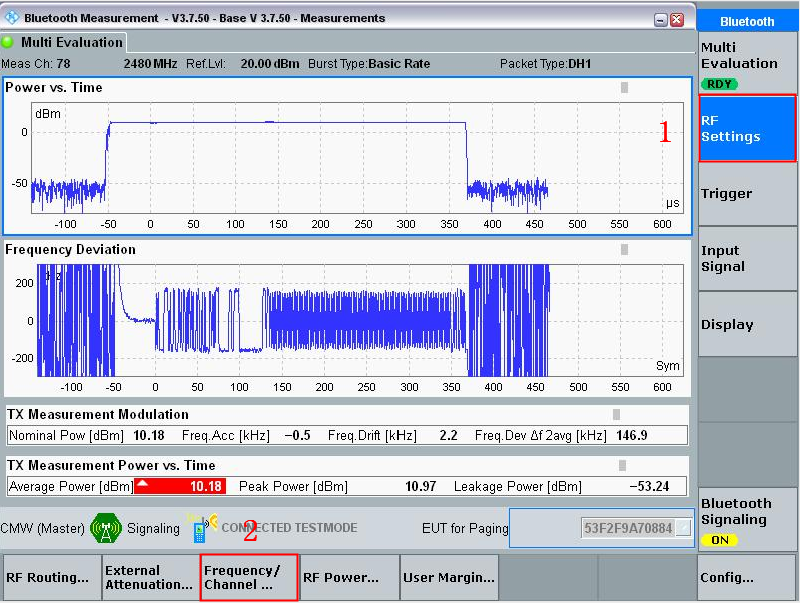Click the TX Measurement Modulation panel marker
The height and width of the screenshot is (603, 800).
click(616, 414)
